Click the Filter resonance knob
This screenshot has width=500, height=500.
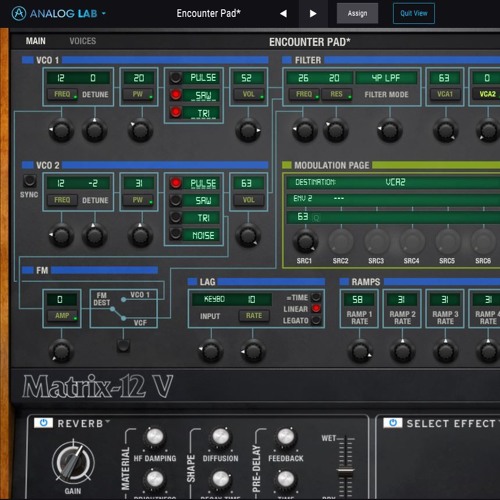(x=336, y=130)
